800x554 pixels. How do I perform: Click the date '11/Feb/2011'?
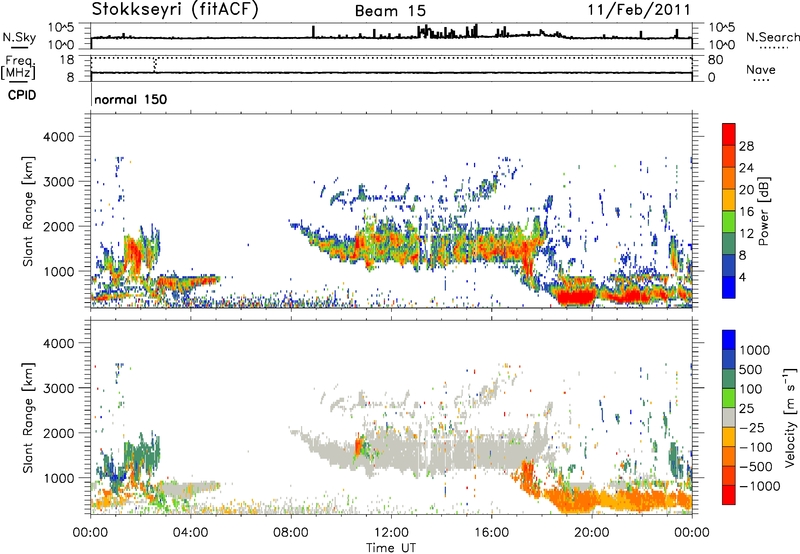pos(639,10)
